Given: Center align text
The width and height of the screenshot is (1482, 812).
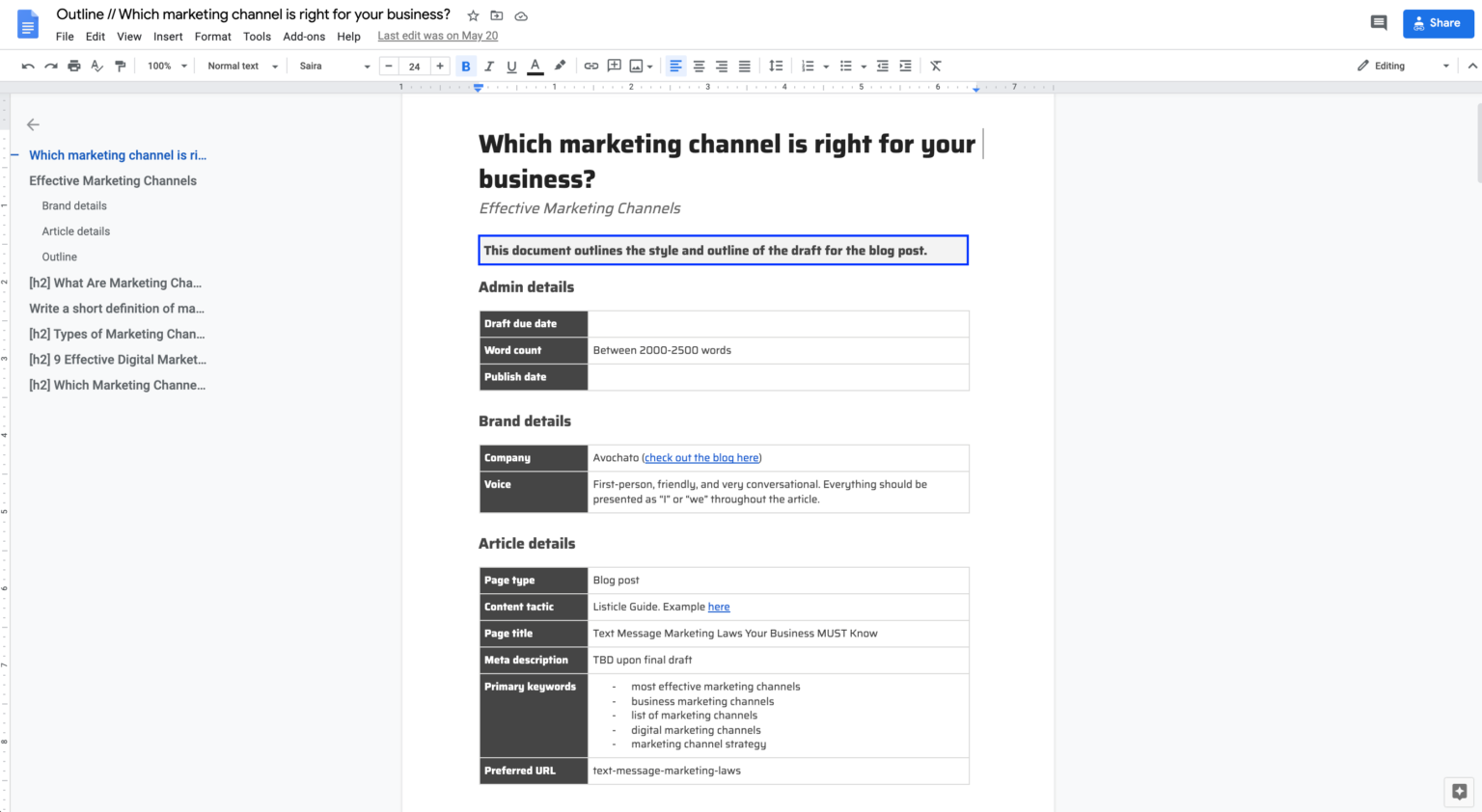Looking at the screenshot, I should coord(699,66).
